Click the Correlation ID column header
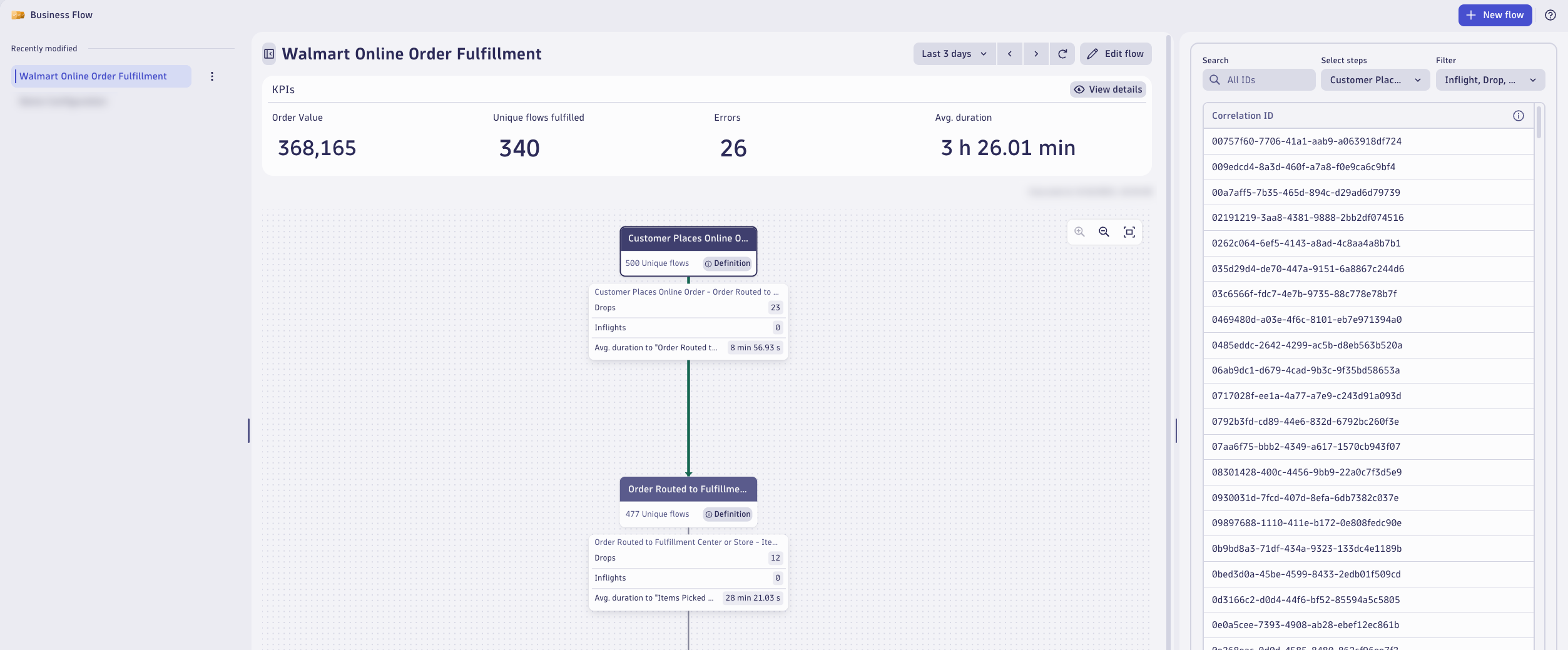 [x=1368, y=116]
